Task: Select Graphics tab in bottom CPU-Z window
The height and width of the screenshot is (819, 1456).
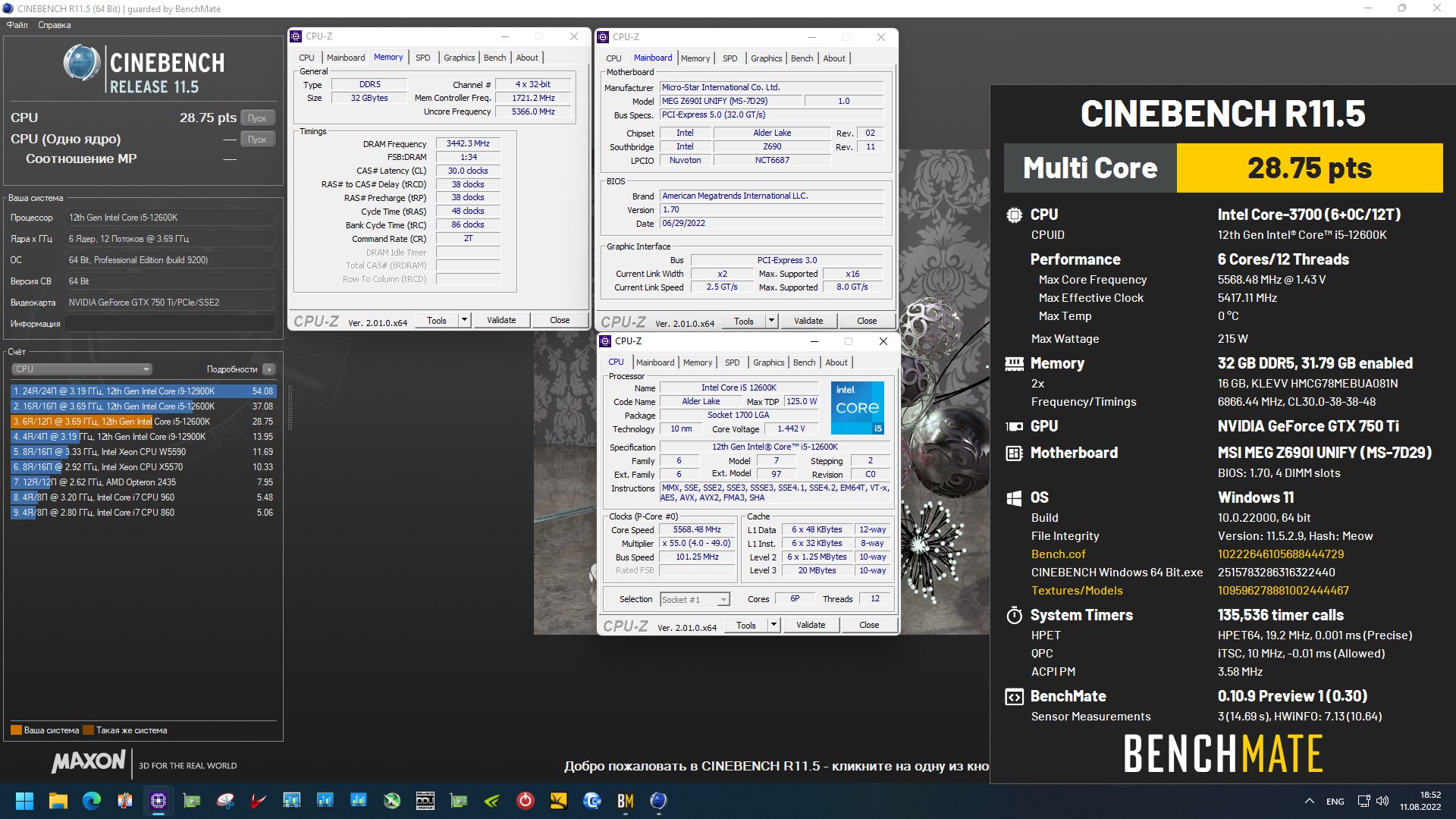Action: (768, 362)
